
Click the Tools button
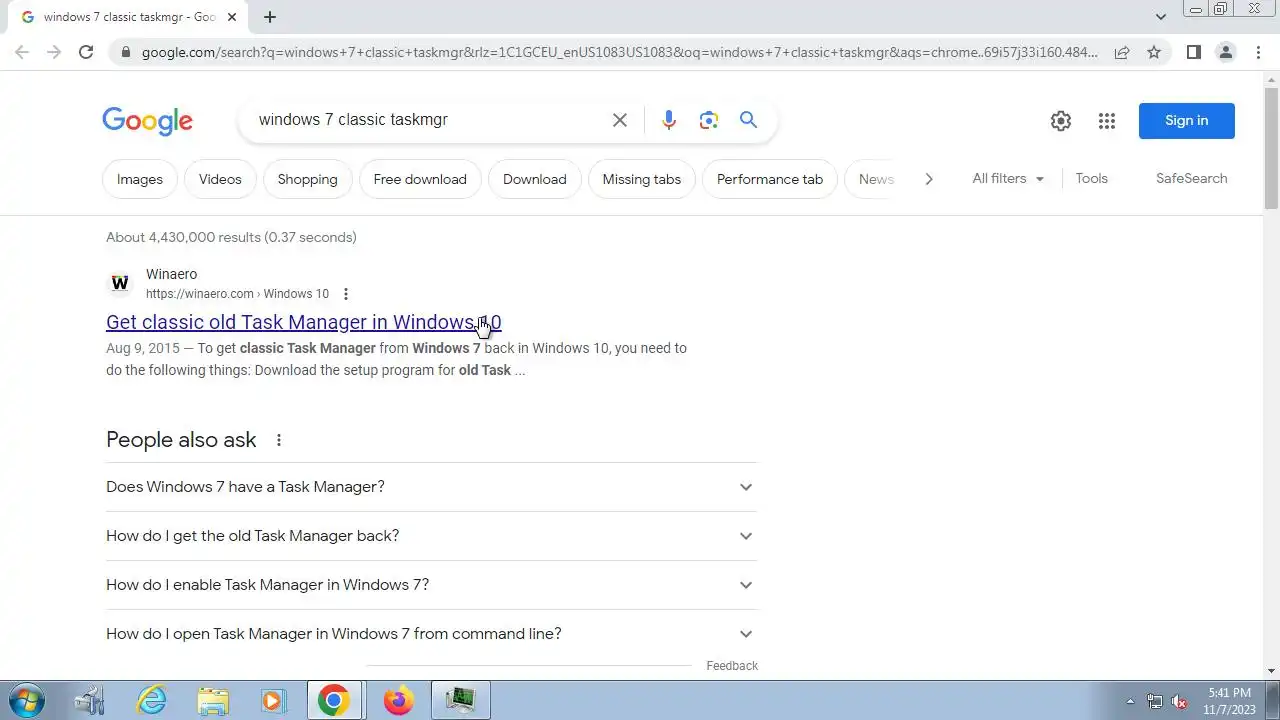[x=1091, y=178]
